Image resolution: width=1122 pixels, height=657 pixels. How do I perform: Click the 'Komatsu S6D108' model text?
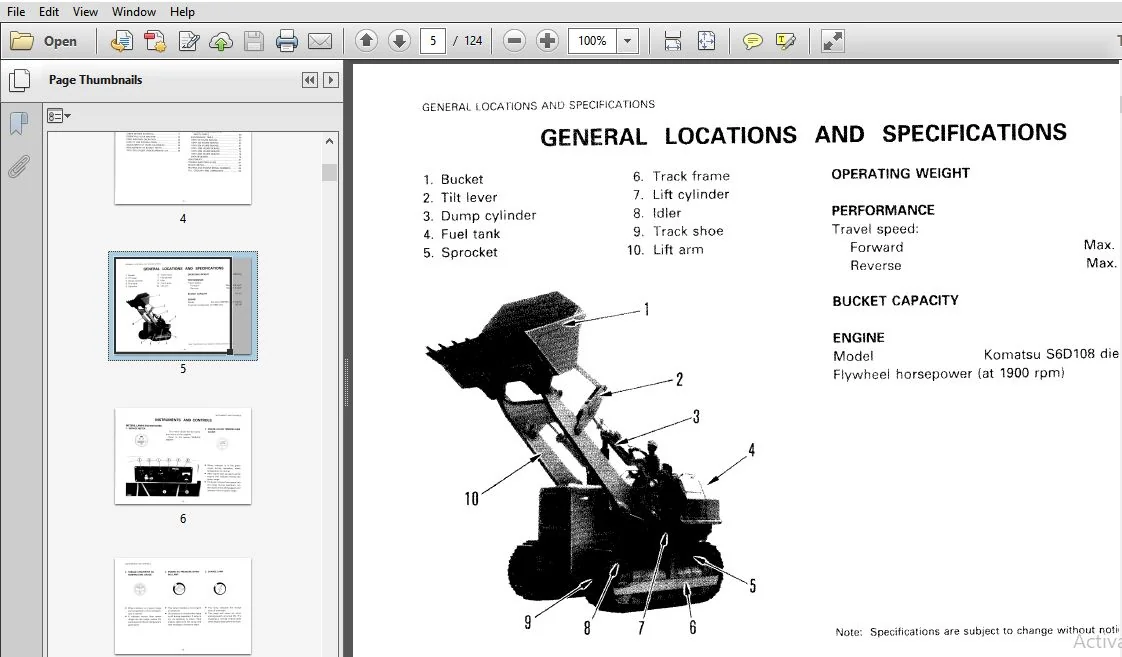tap(1038, 354)
